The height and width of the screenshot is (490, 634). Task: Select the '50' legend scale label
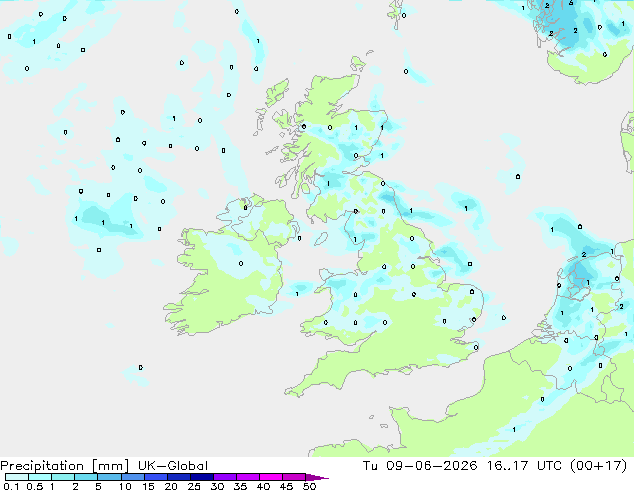click(x=309, y=486)
